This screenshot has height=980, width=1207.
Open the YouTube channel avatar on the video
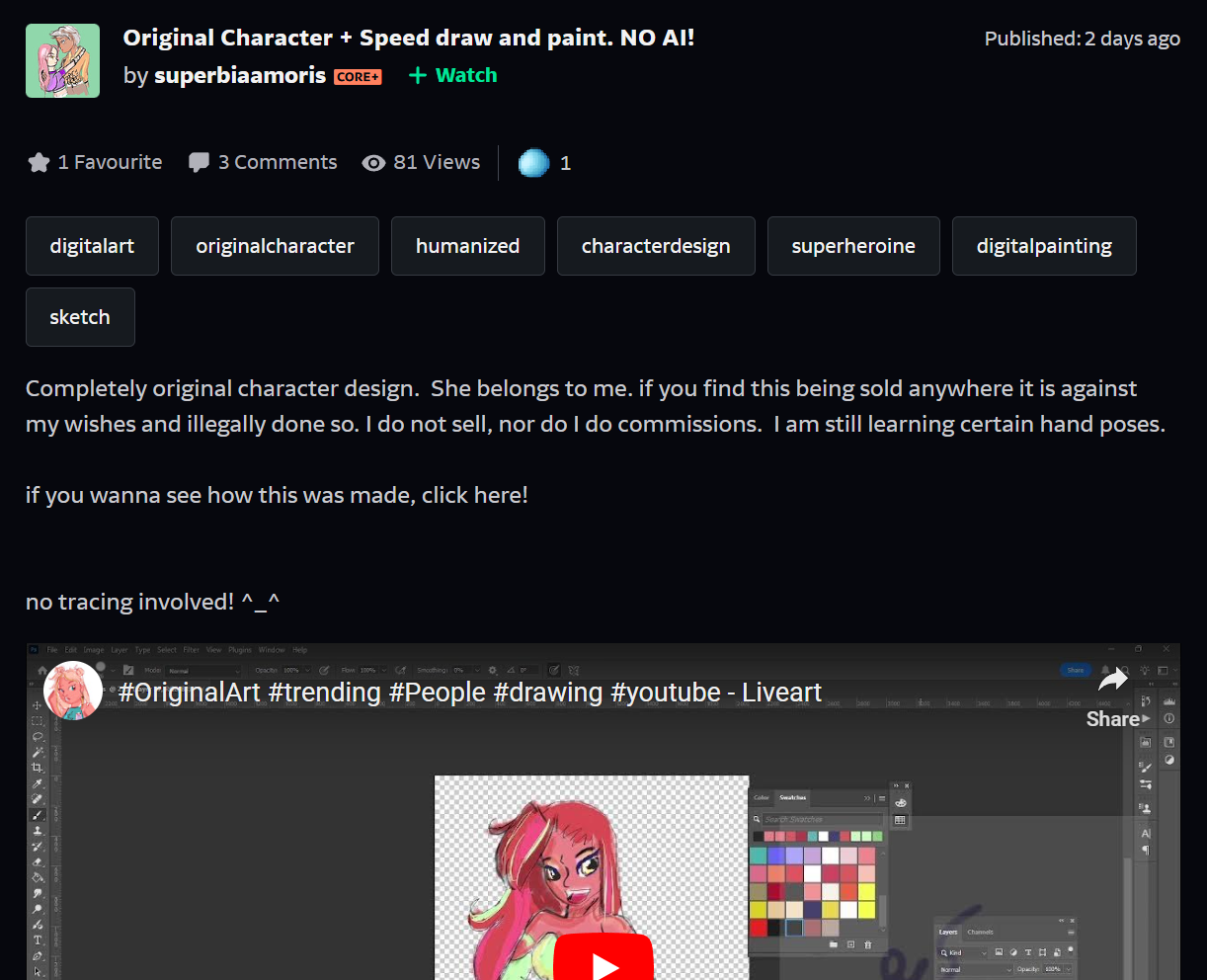73,691
